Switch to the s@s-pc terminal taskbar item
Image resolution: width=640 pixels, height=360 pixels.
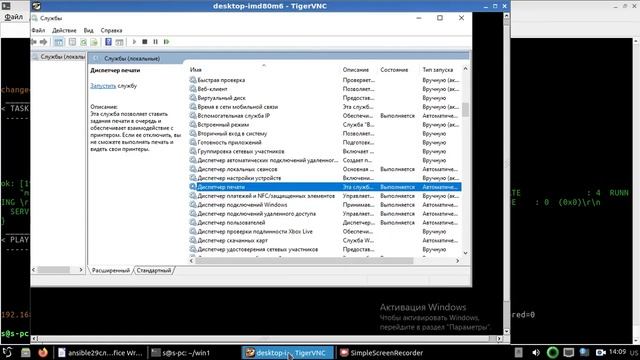(x=180, y=353)
